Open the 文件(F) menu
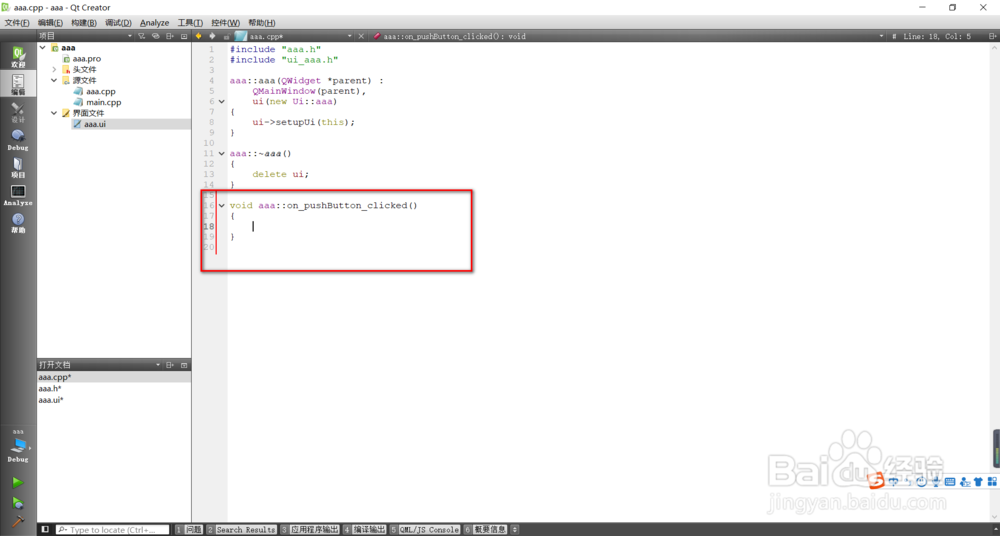The width and height of the screenshot is (1000, 536). (x=17, y=23)
